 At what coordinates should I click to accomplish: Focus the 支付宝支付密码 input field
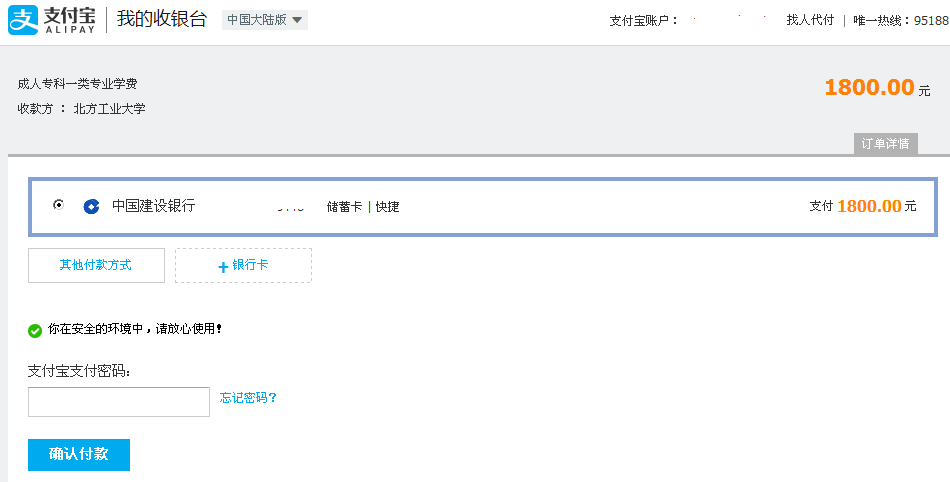coord(118,402)
